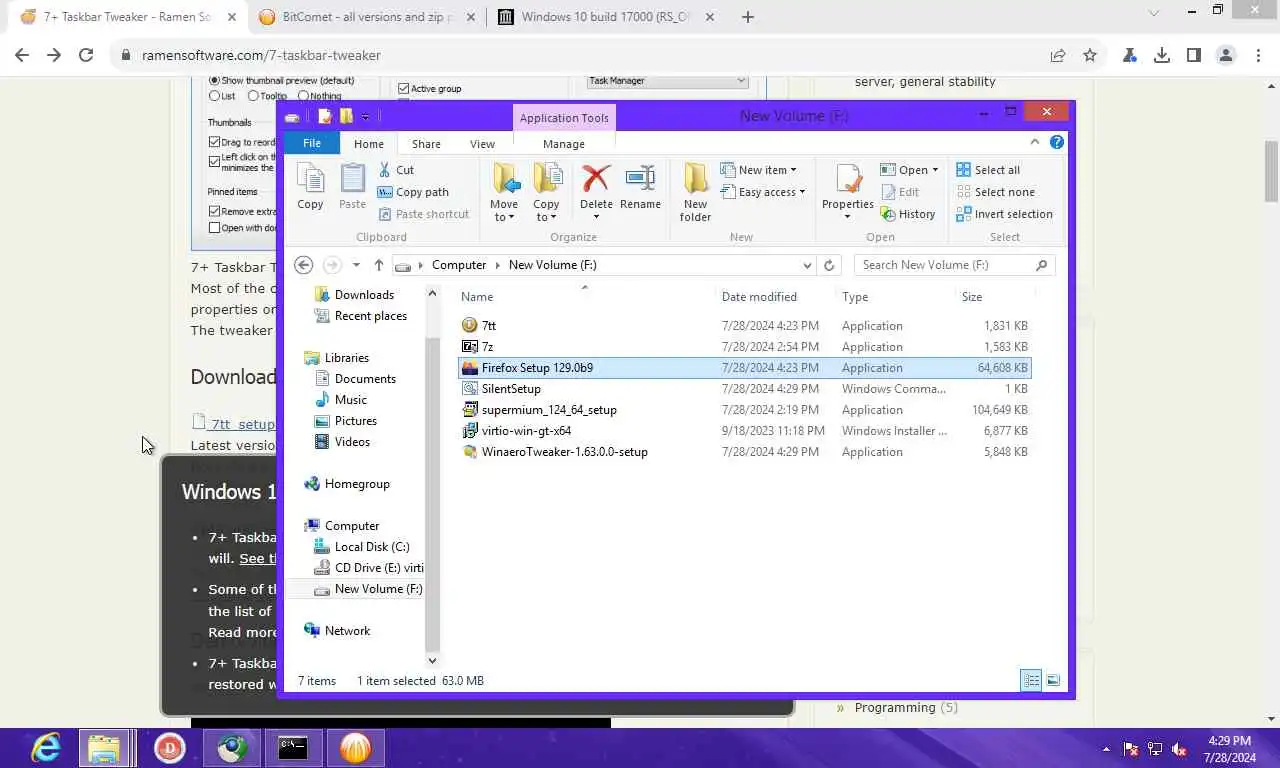
Task: Click the File Explorer taskbar icon
Action: 104,748
